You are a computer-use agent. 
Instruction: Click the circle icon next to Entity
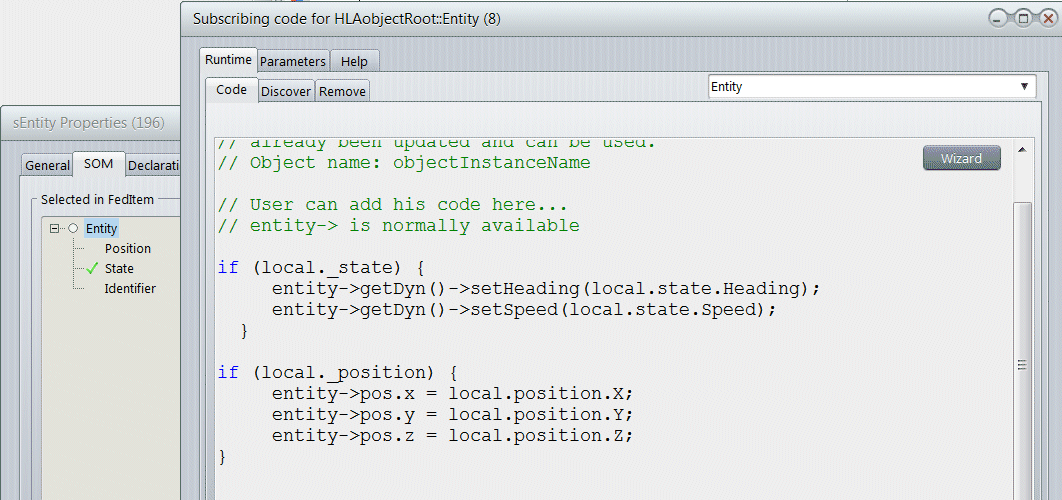tap(73, 229)
